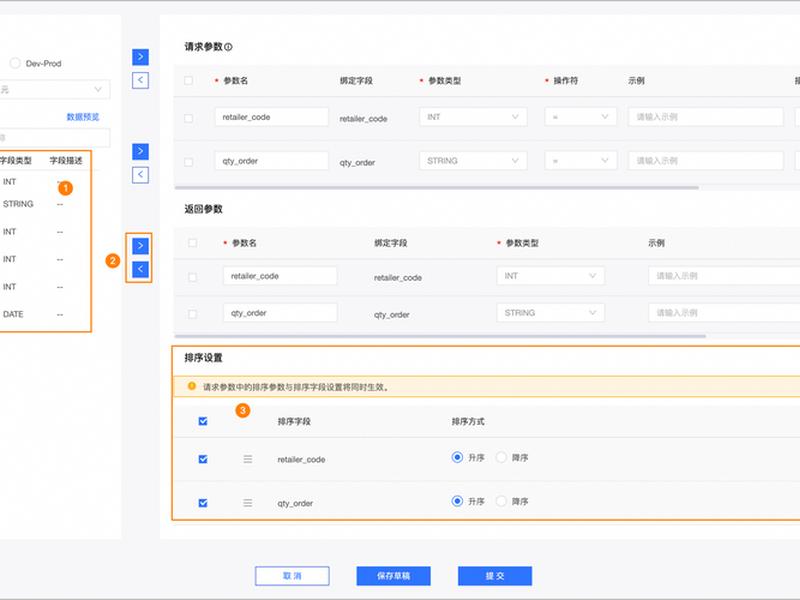Edit return parameter name retailer_code field
Screen dimensions: 800x600
(280, 276)
